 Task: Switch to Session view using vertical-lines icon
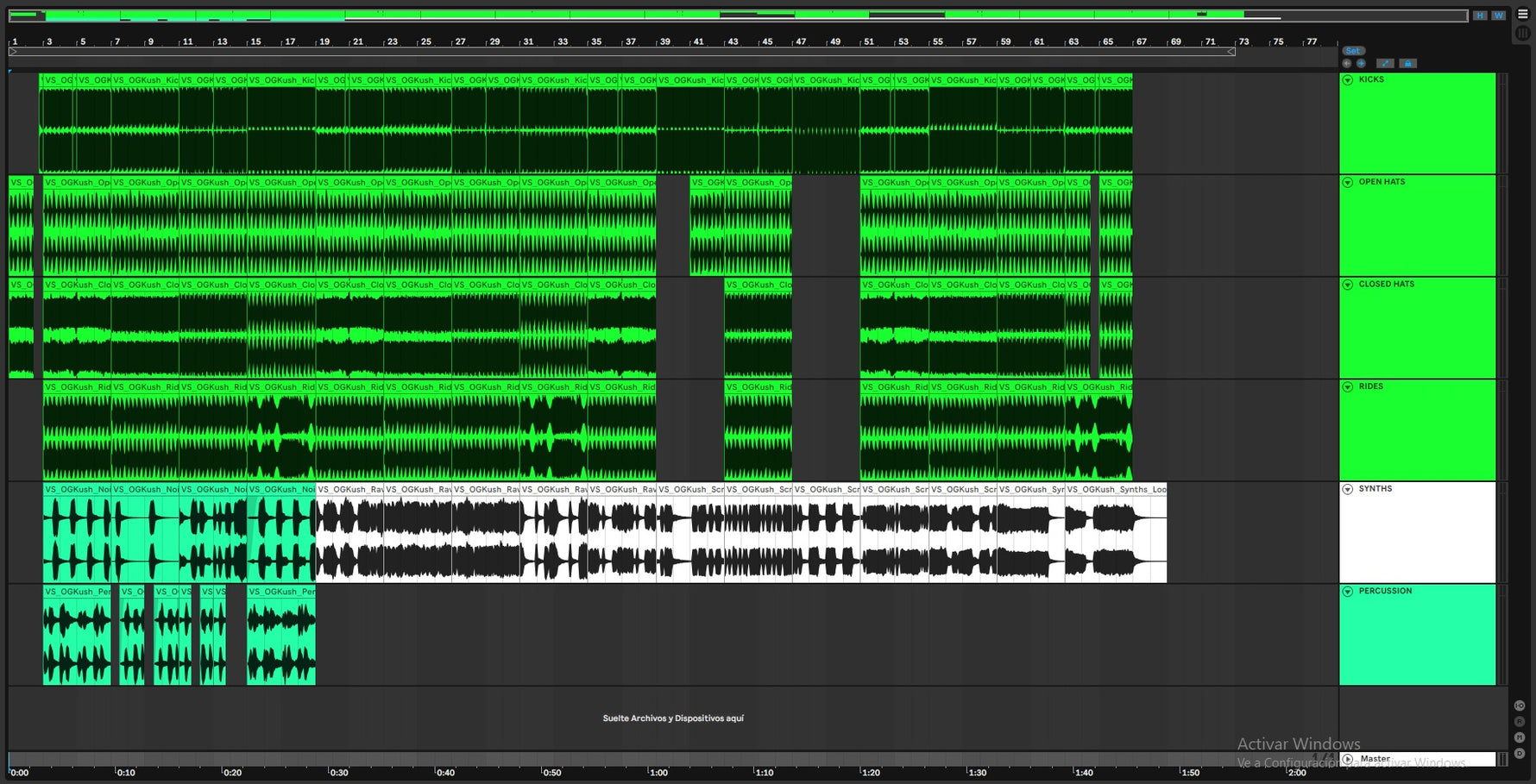coord(1523,33)
